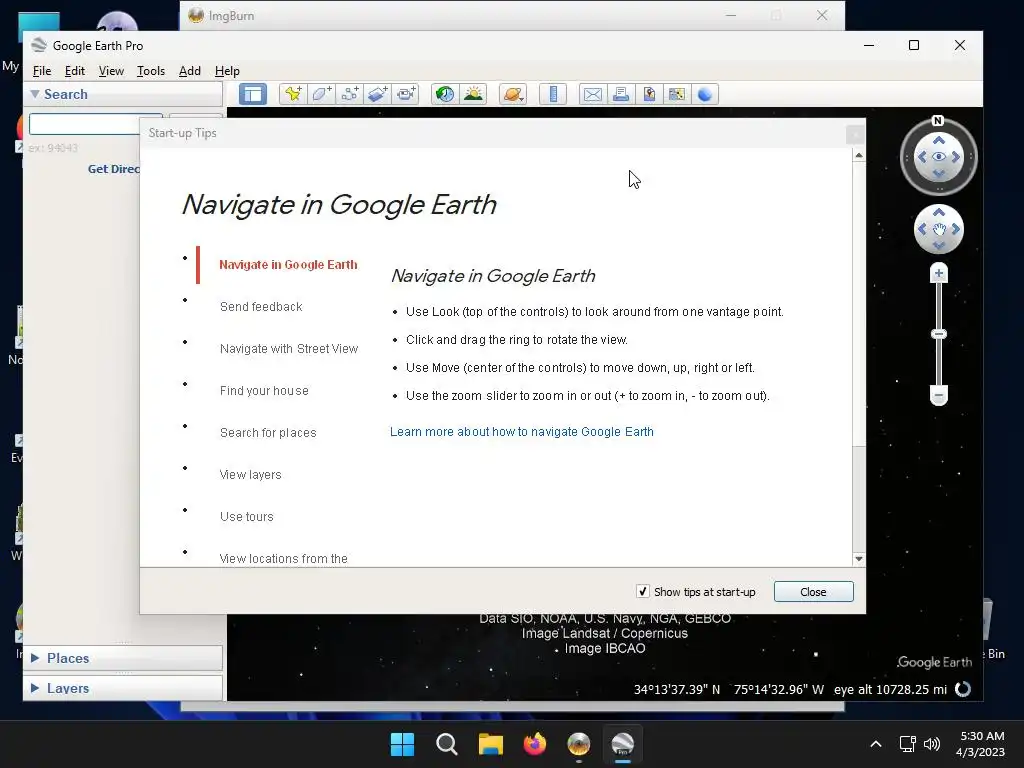Open the Edit menu
The height and width of the screenshot is (768, 1024).
[x=74, y=71]
